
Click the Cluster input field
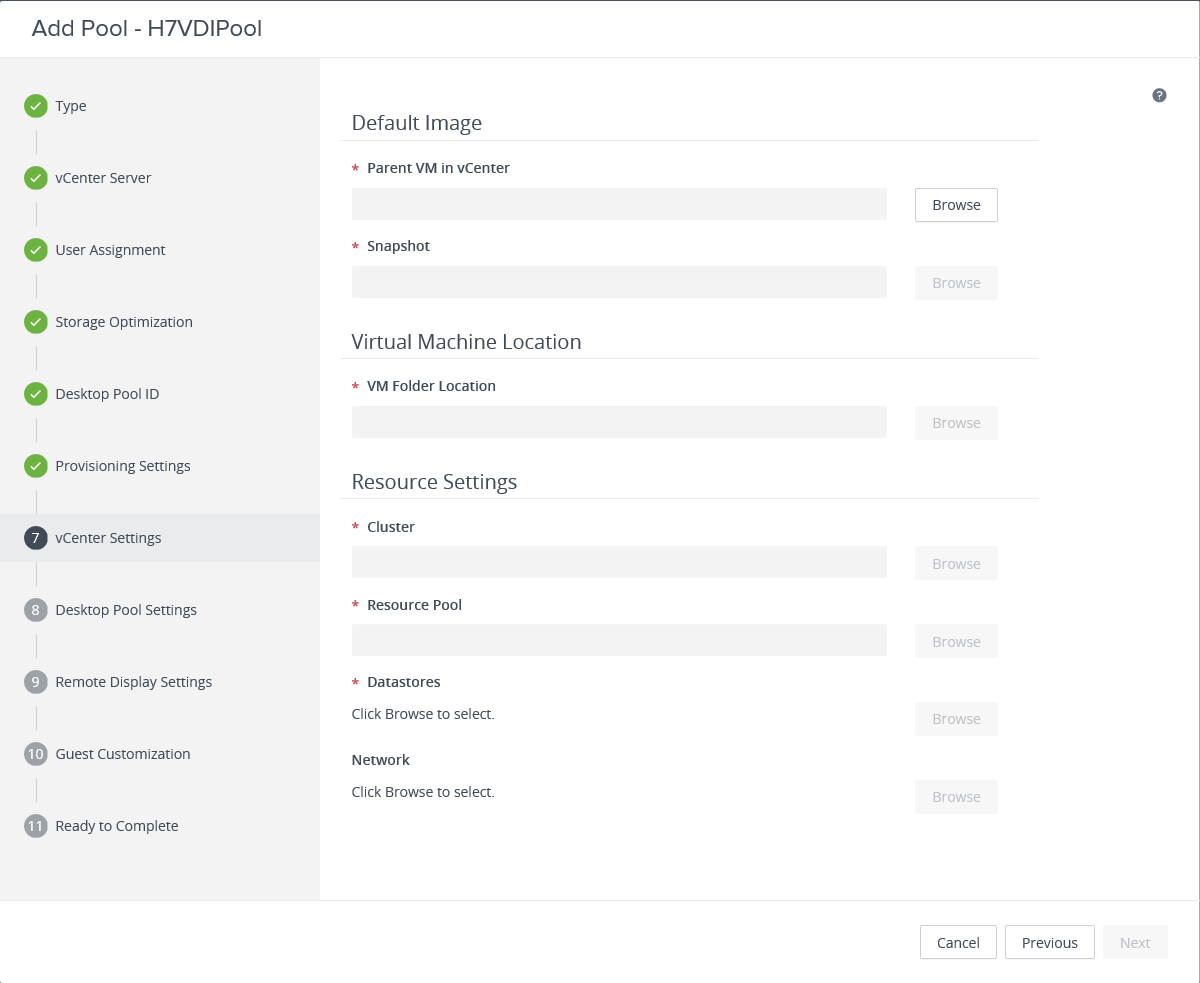[619, 563]
